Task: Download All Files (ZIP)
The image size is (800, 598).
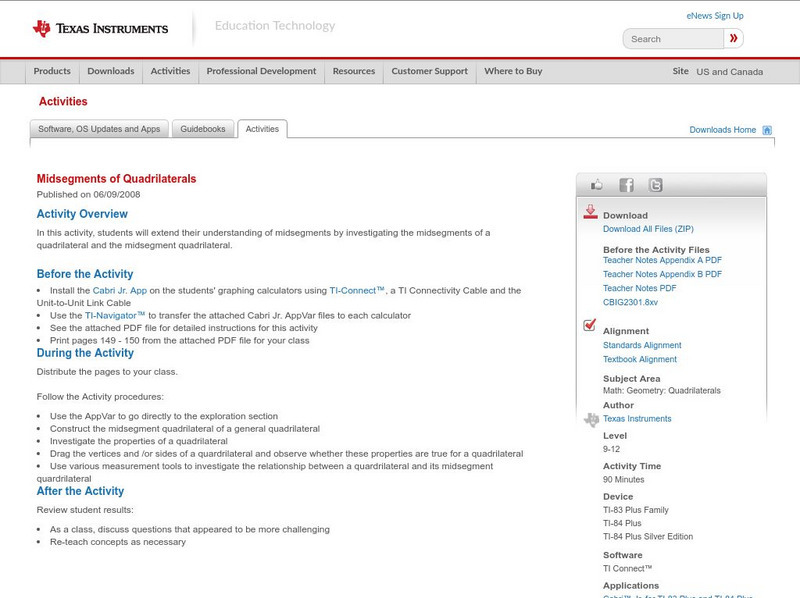Action: point(648,229)
